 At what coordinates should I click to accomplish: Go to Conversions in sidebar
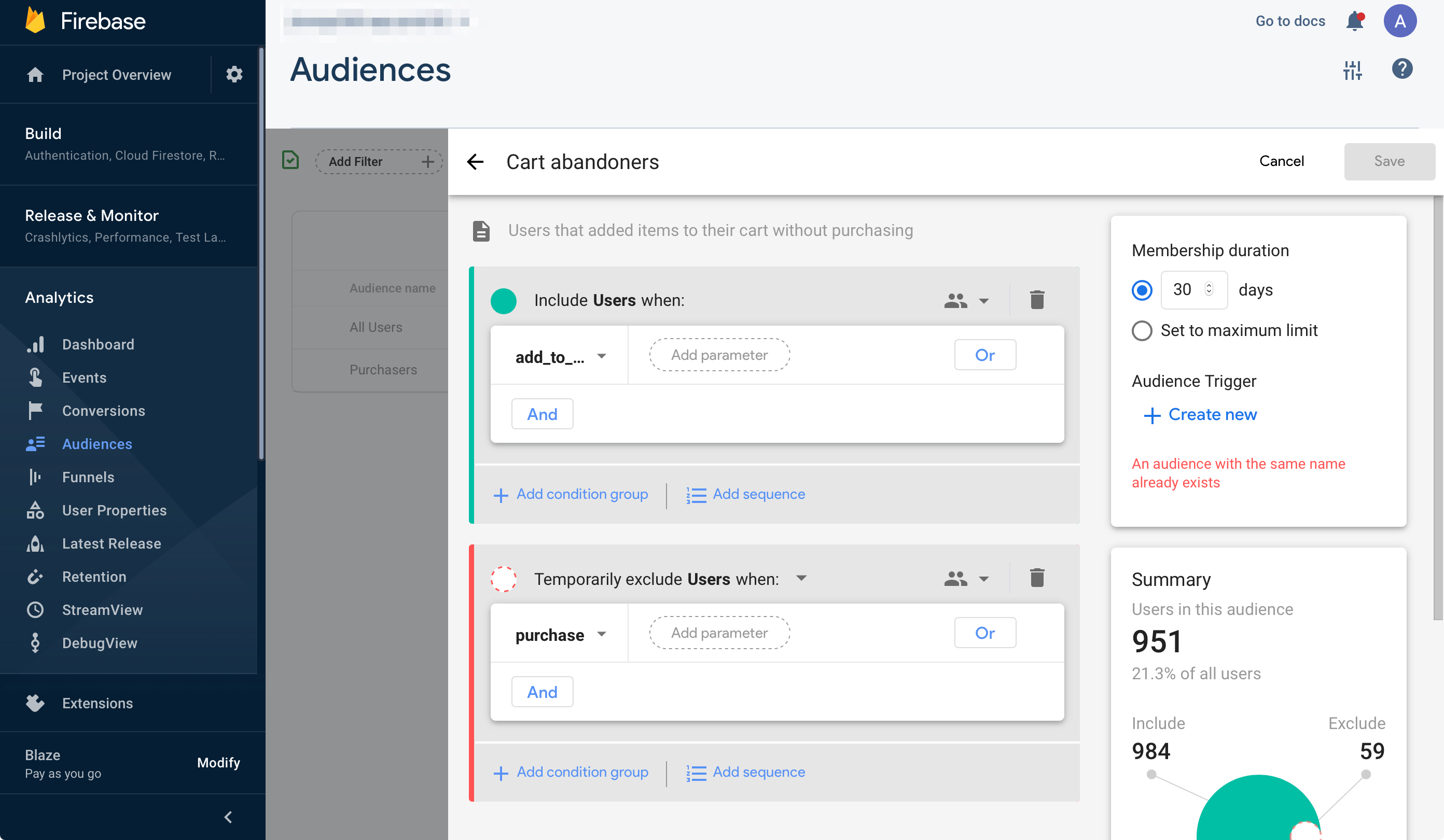click(x=103, y=410)
